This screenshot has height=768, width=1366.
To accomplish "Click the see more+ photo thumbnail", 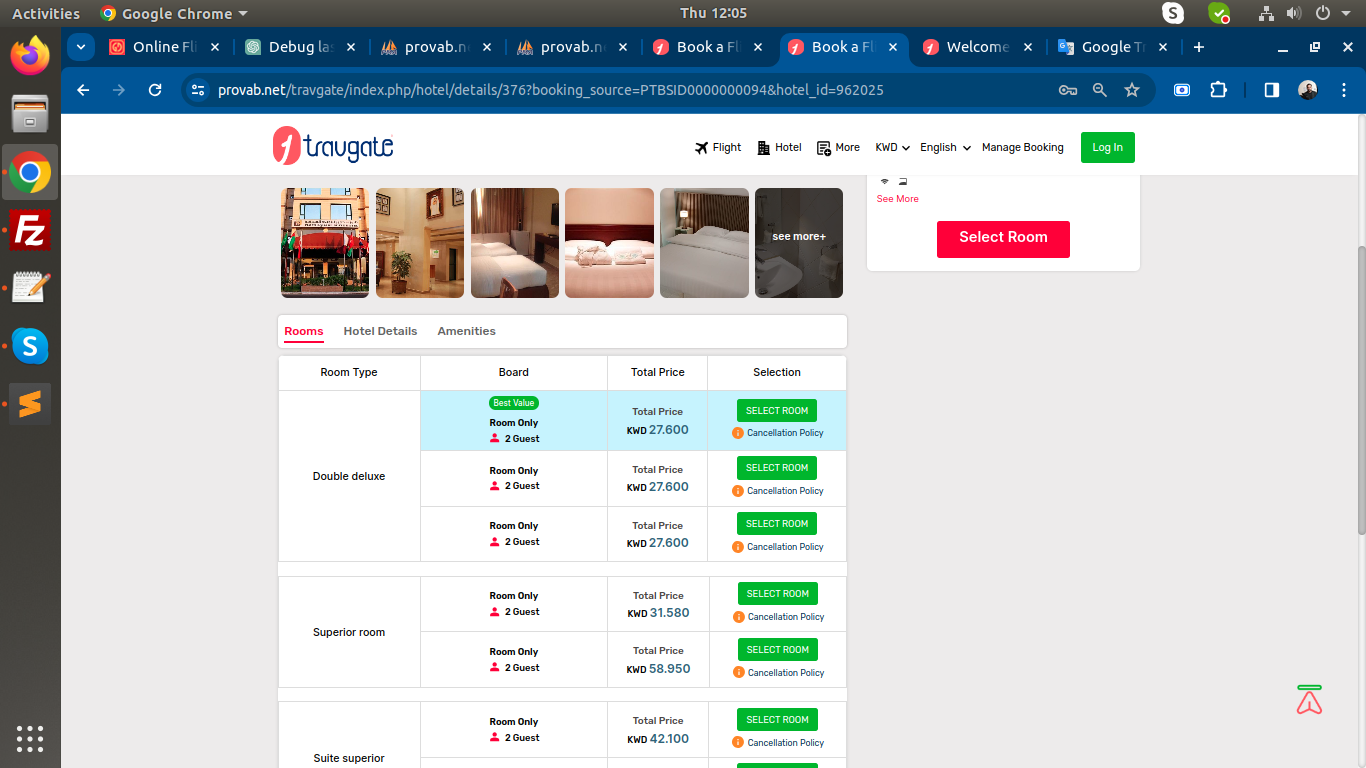I will [799, 243].
